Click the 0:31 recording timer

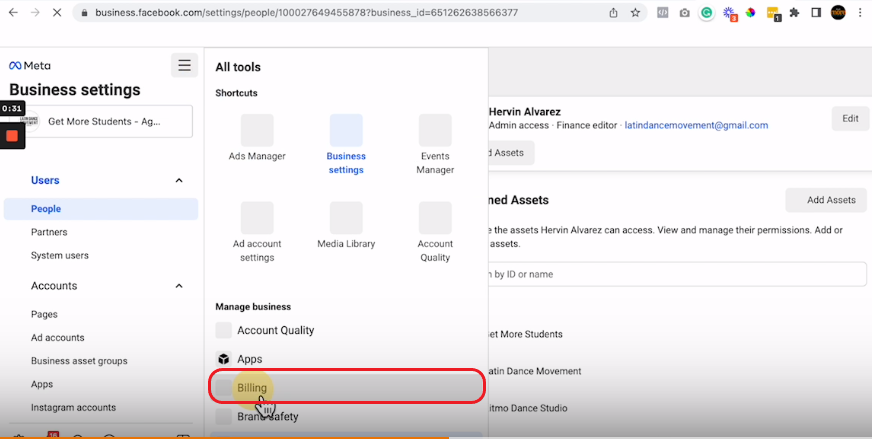12,109
